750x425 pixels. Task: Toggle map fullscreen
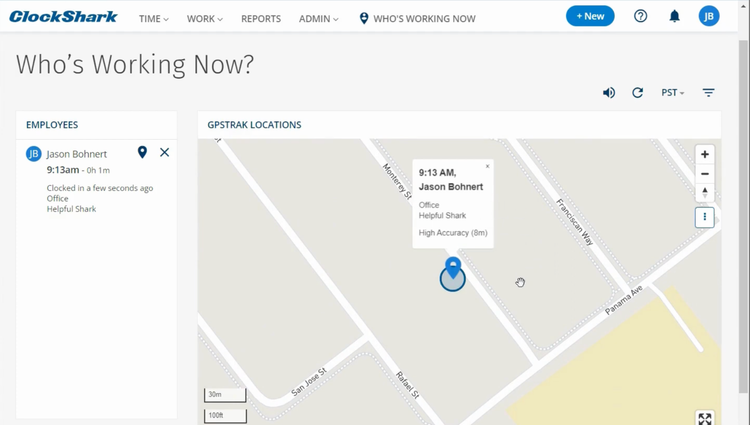[705, 418]
